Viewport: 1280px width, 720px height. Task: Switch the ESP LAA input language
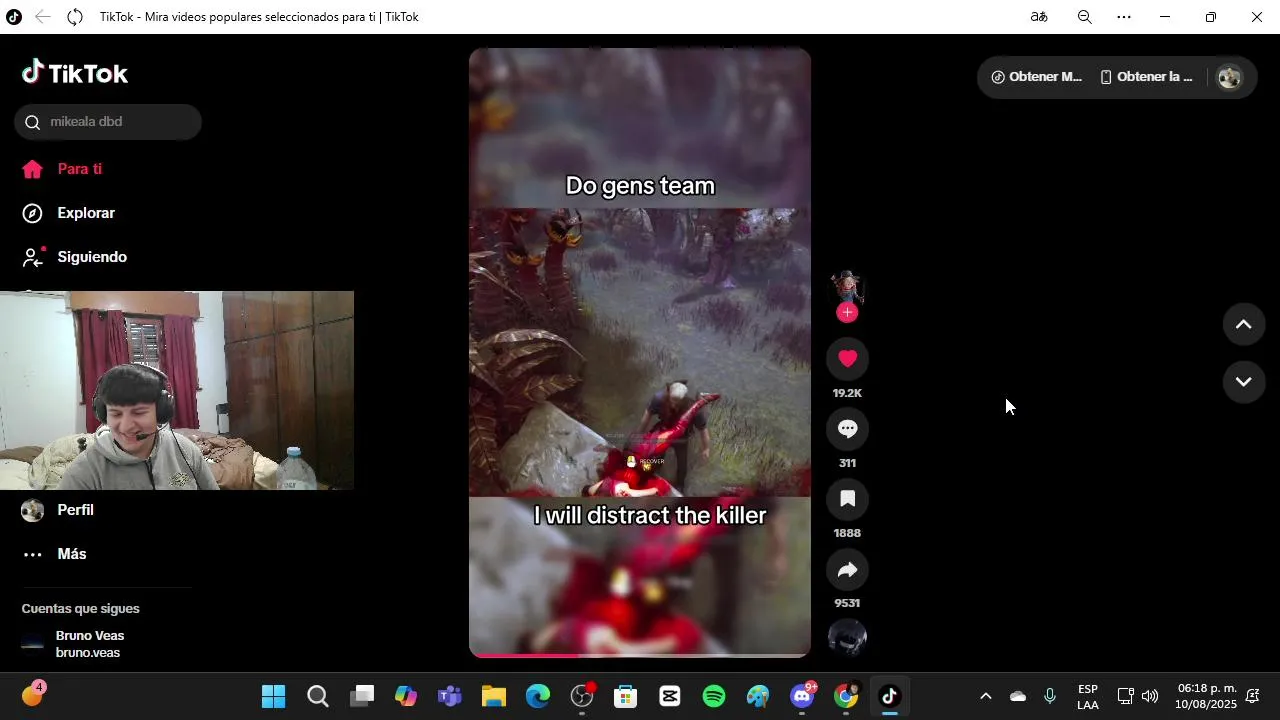(x=1088, y=696)
